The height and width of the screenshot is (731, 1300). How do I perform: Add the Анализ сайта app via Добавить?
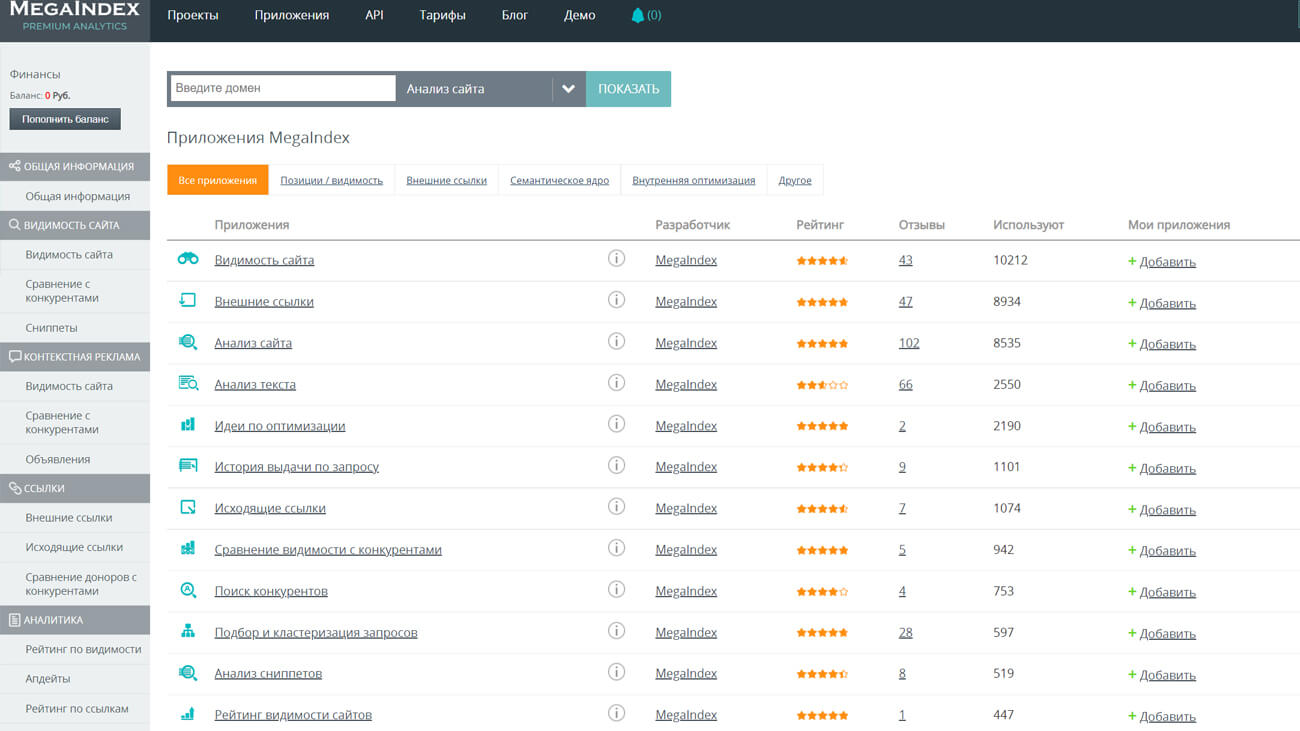1167,344
